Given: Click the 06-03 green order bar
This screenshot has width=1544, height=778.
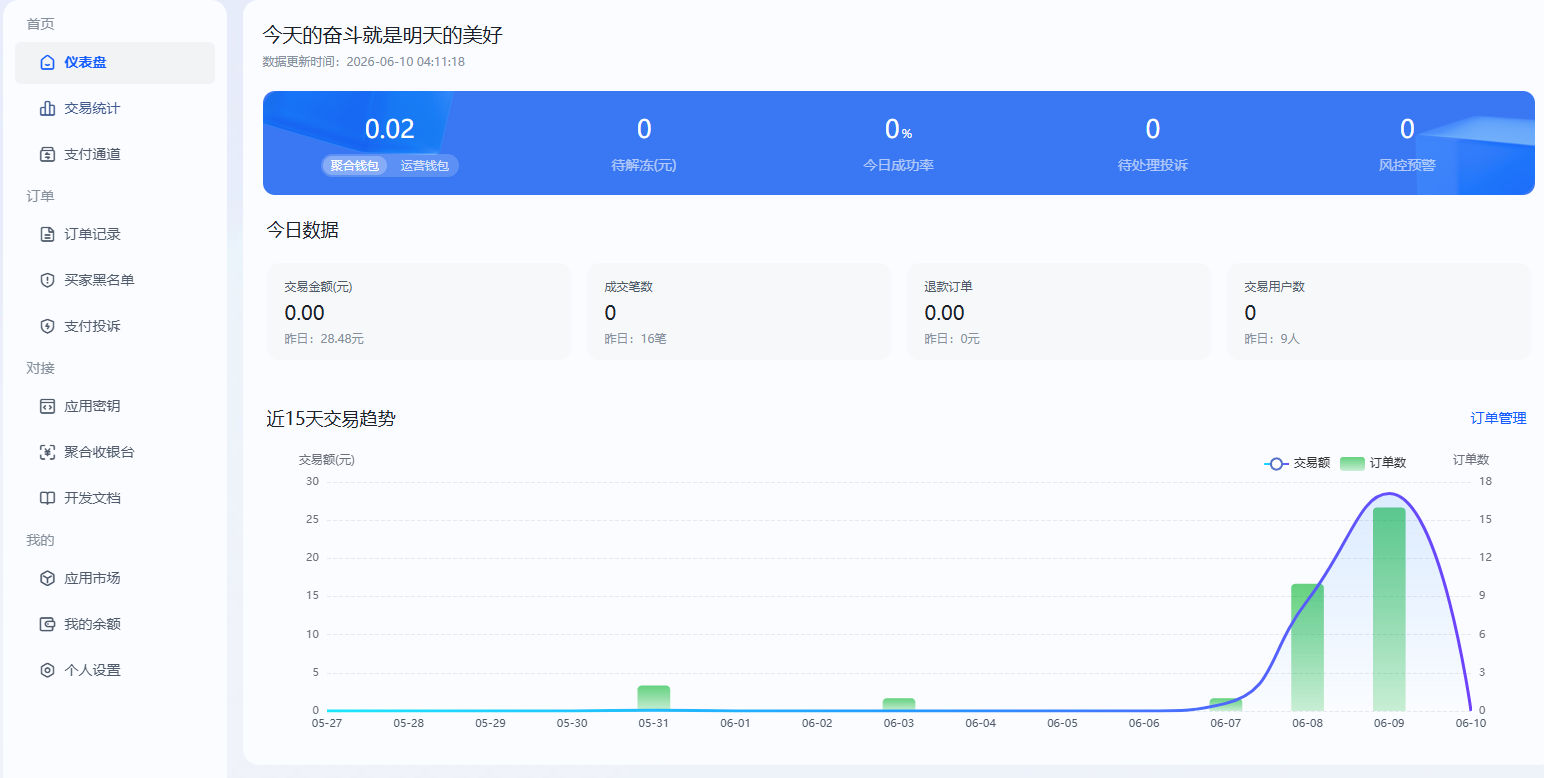Looking at the screenshot, I should pyautogui.click(x=899, y=704).
